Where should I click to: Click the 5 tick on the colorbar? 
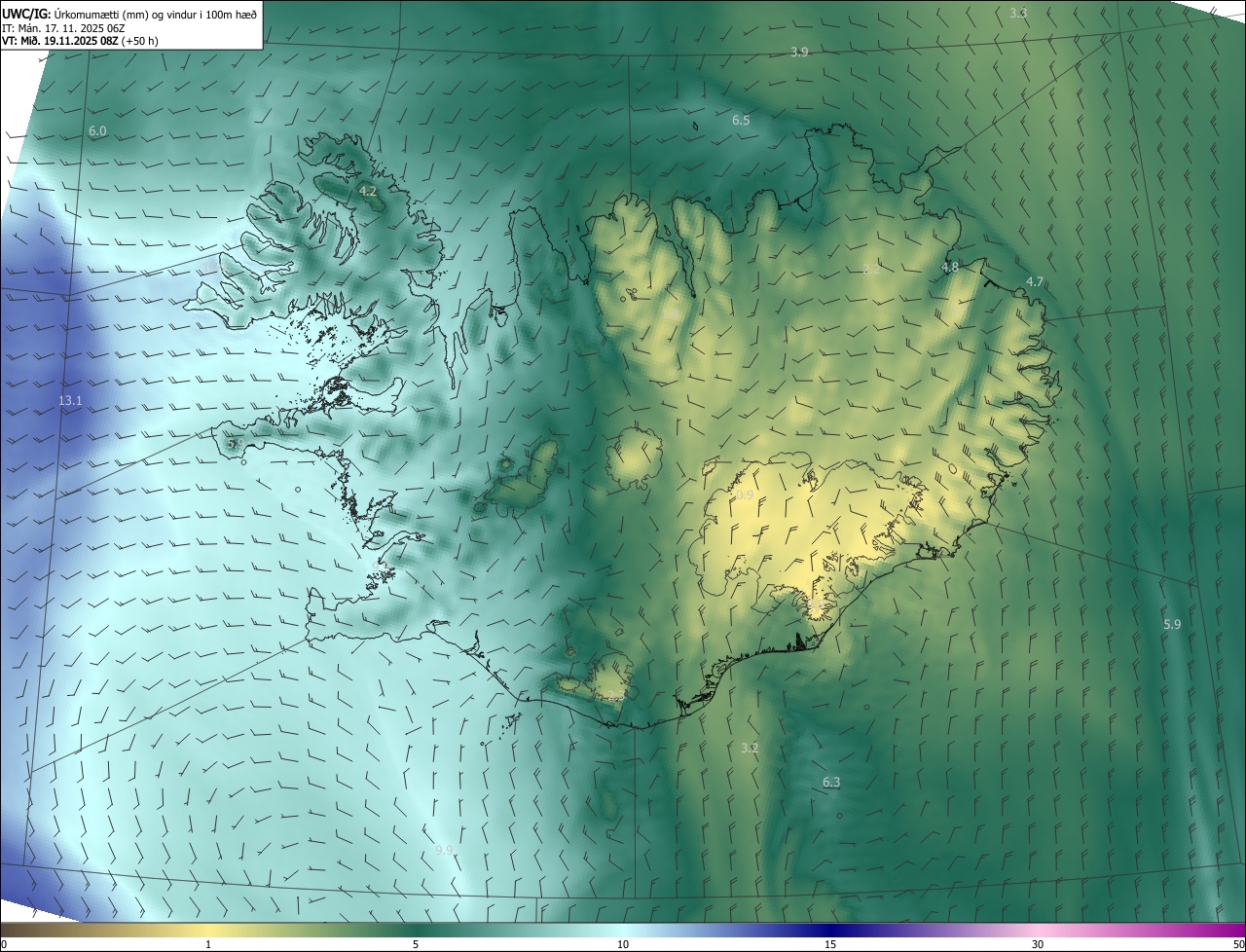pyautogui.click(x=416, y=944)
